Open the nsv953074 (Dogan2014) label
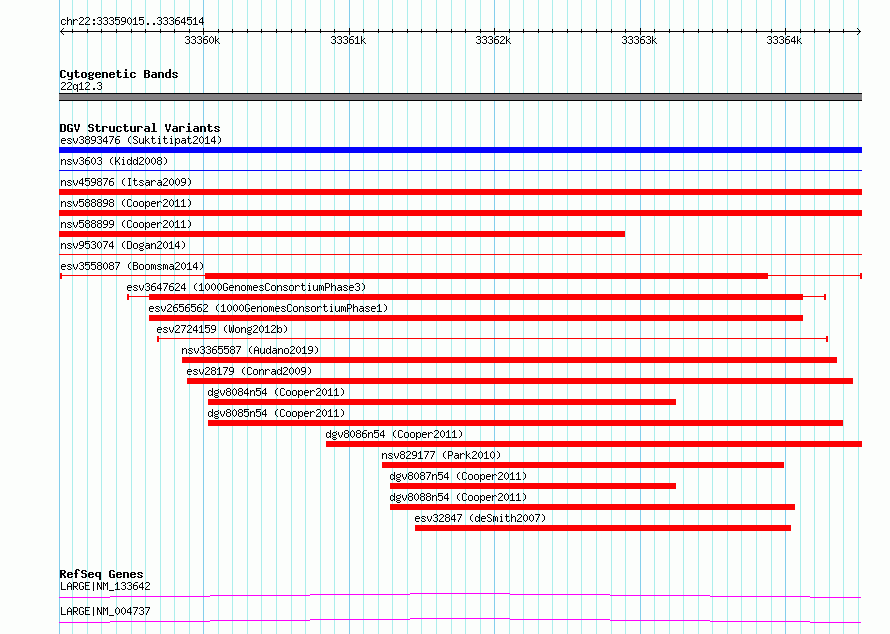Screen dimensions: 890x634 (x=123, y=245)
